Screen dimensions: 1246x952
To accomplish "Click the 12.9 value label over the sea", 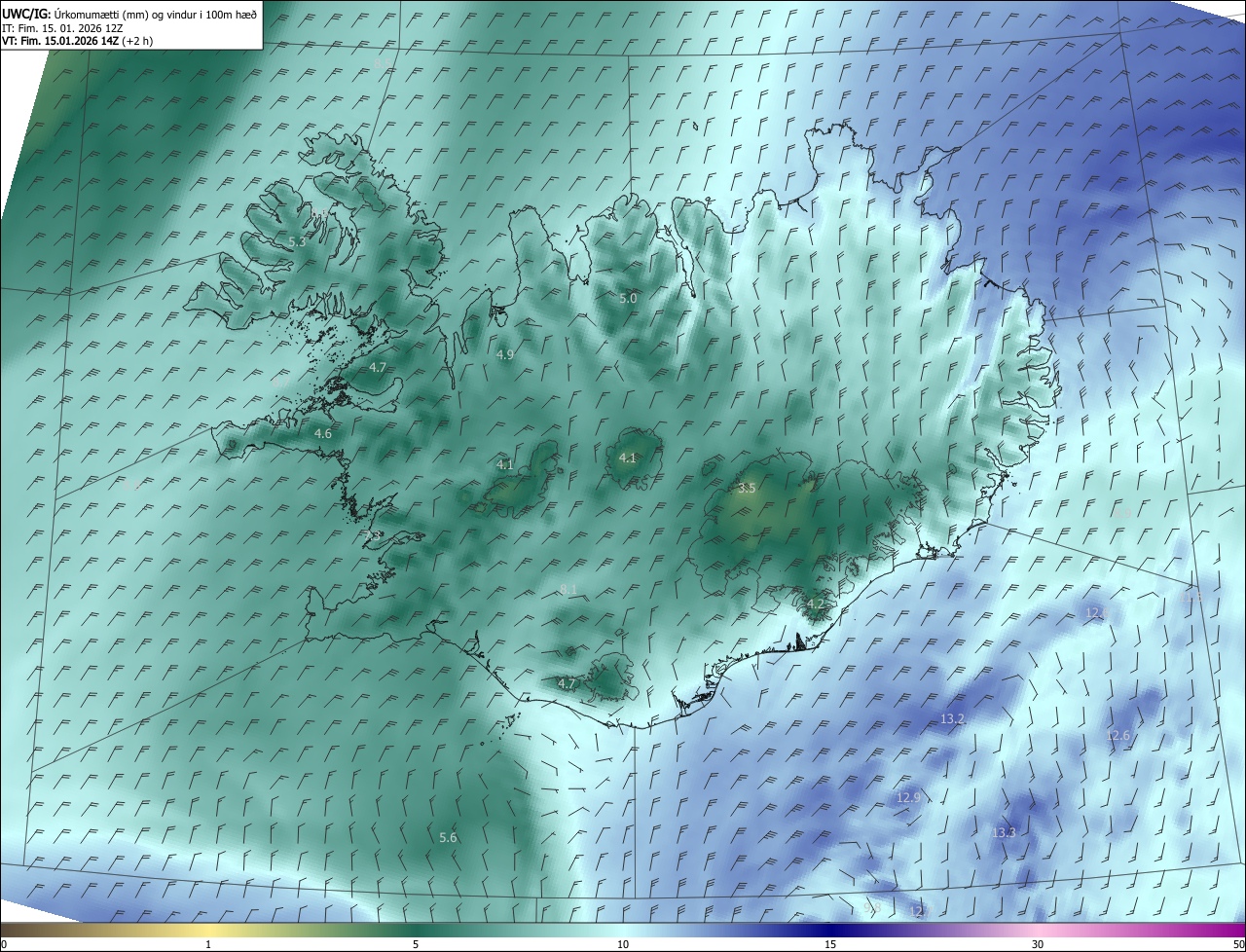I will 908,797.
